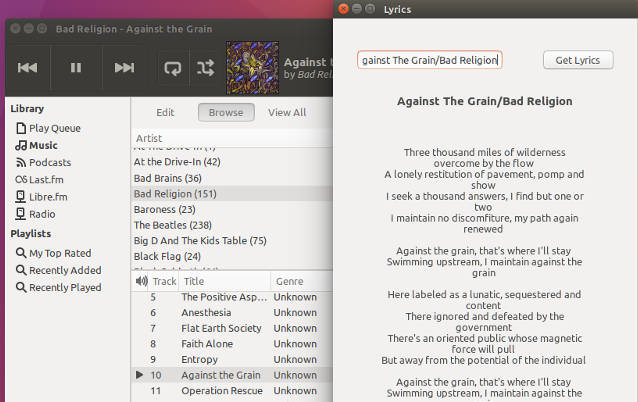
Task: Click the Play Queue document icon
Action: [21, 128]
